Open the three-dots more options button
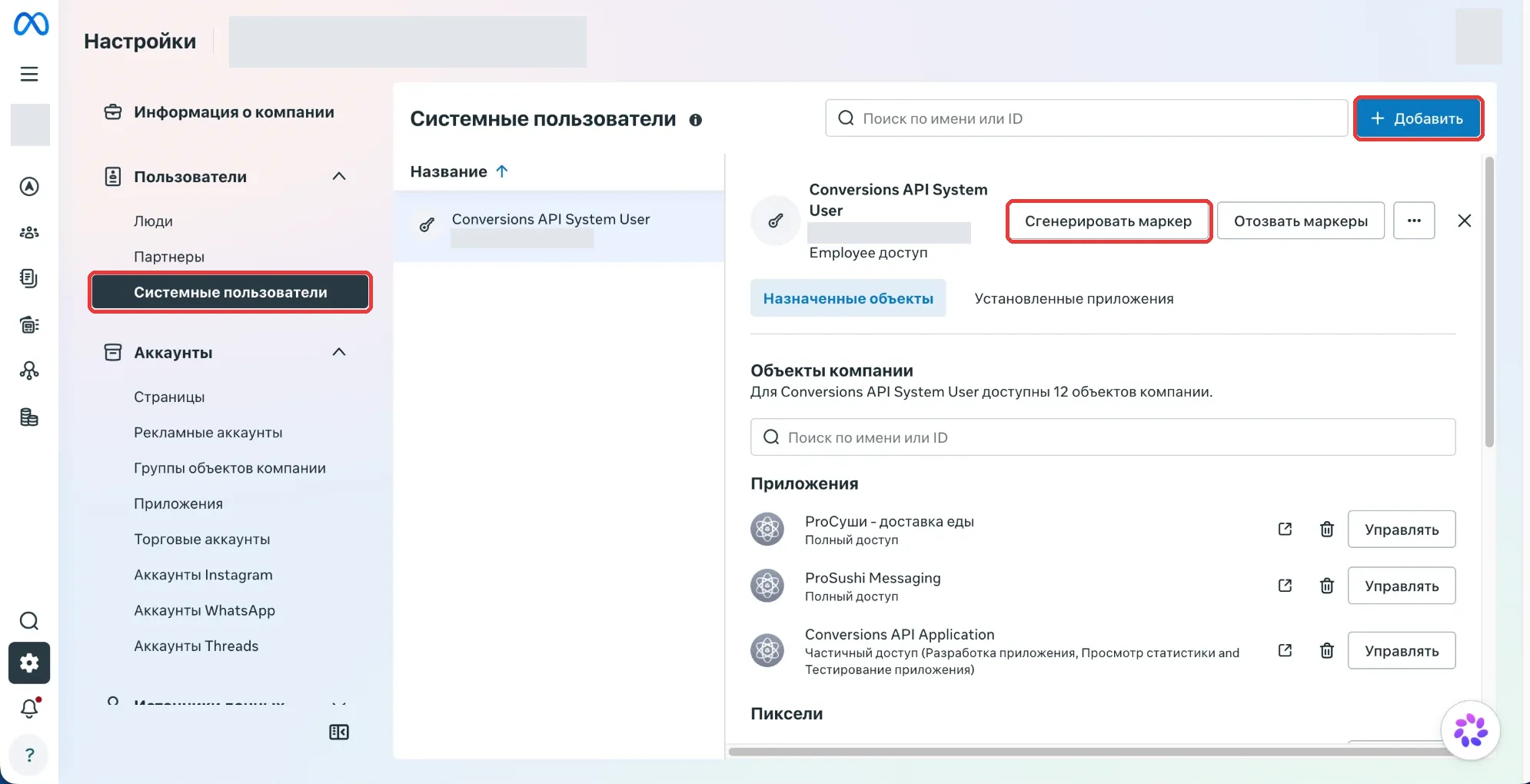 (x=1414, y=221)
